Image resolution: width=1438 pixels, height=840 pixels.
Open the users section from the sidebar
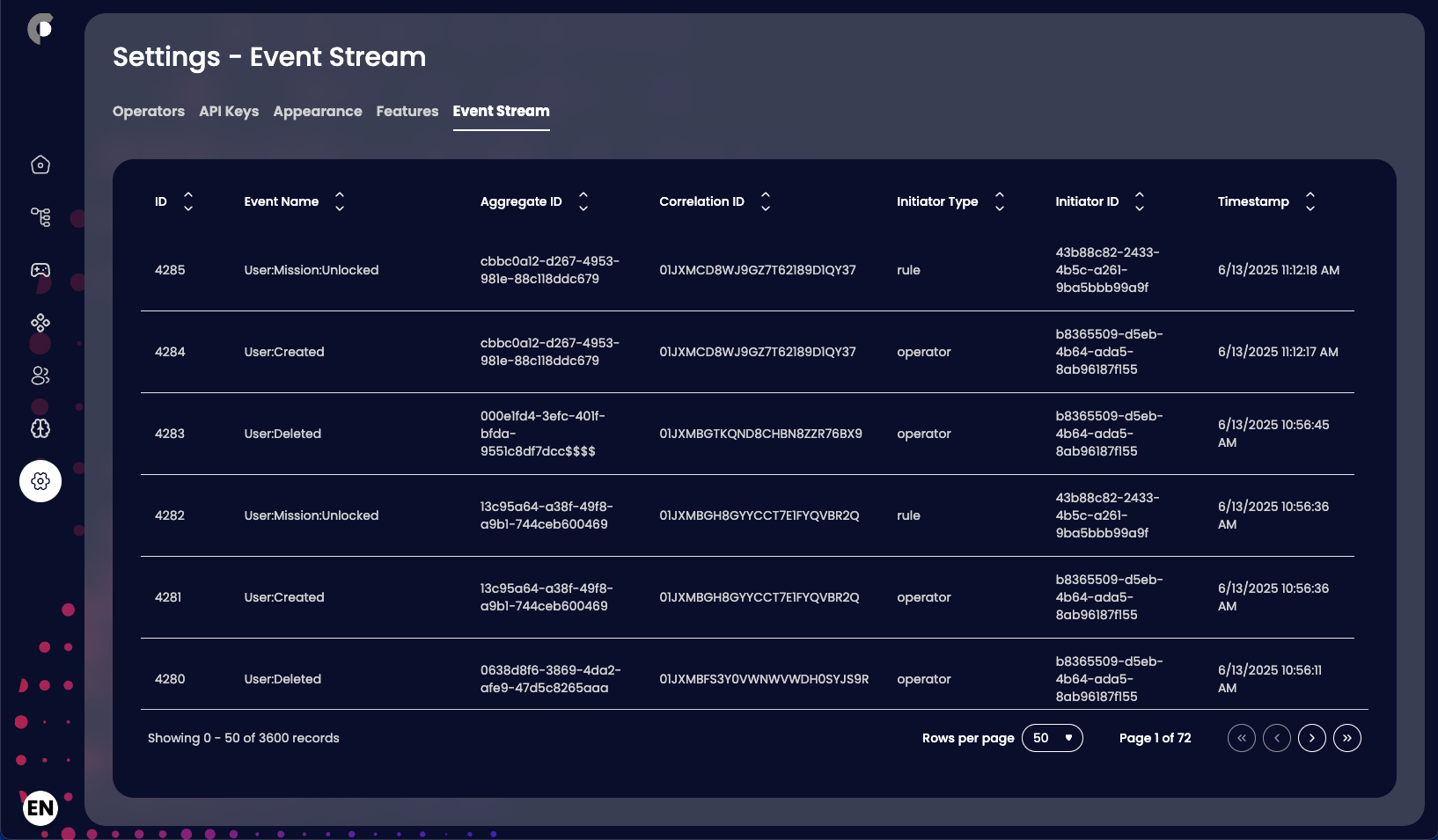(x=40, y=376)
